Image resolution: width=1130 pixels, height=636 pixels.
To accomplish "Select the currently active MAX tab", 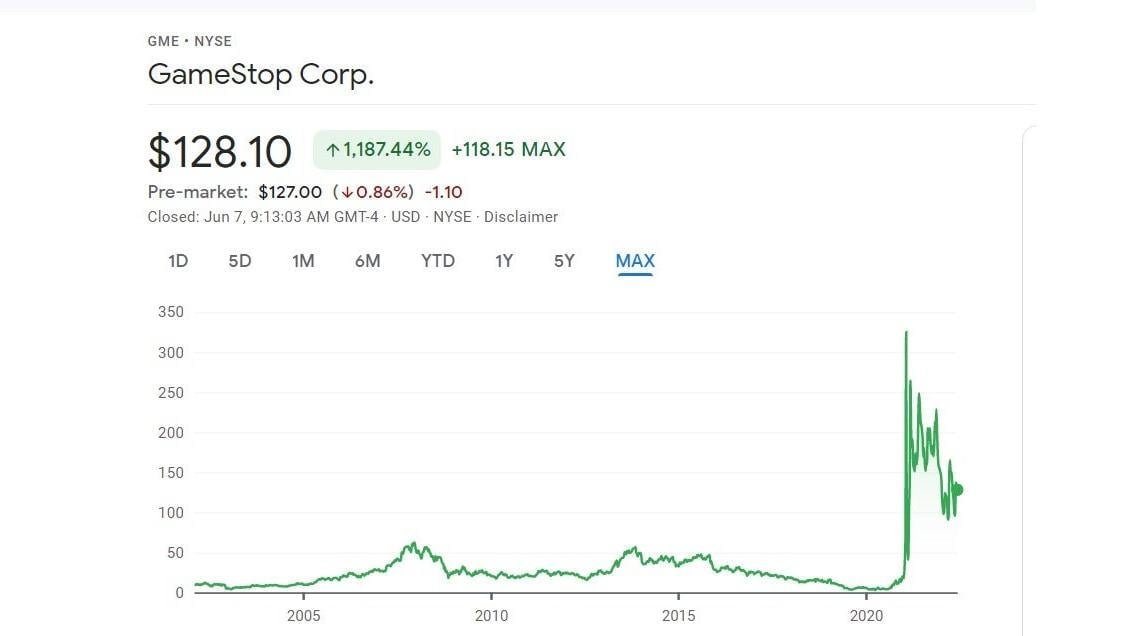I will click(x=635, y=260).
